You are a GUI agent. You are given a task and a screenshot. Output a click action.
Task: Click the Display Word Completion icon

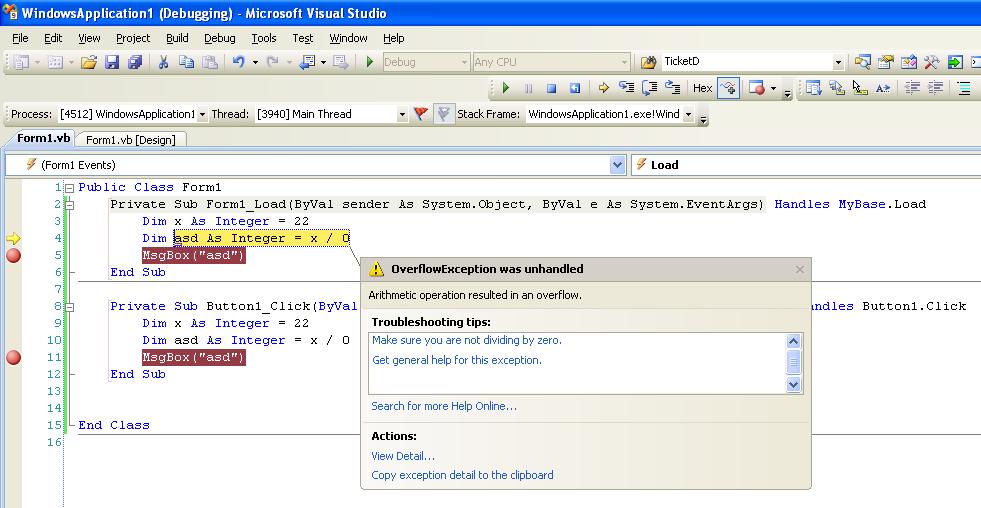883,88
